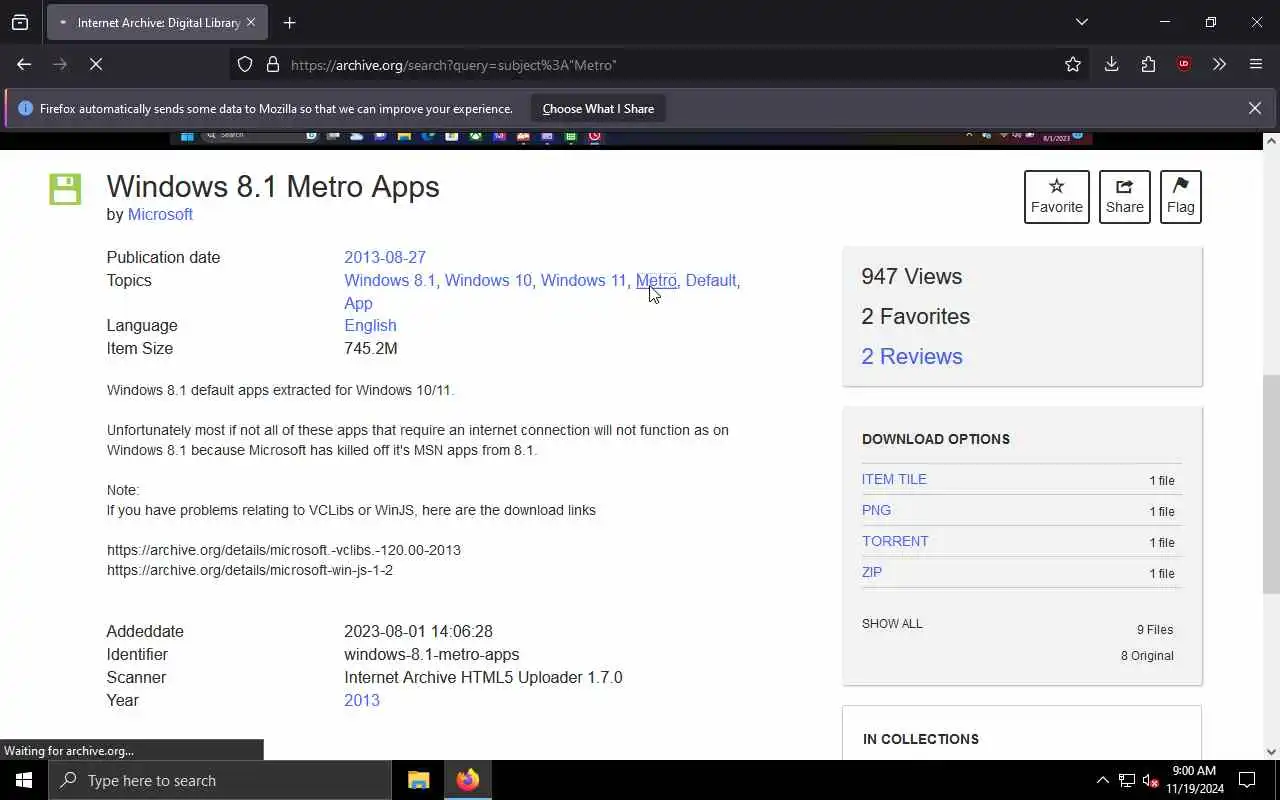Click the page vertical scrollbar thumb
The image size is (1280, 800).
pyautogui.click(x=1271, y=485)
